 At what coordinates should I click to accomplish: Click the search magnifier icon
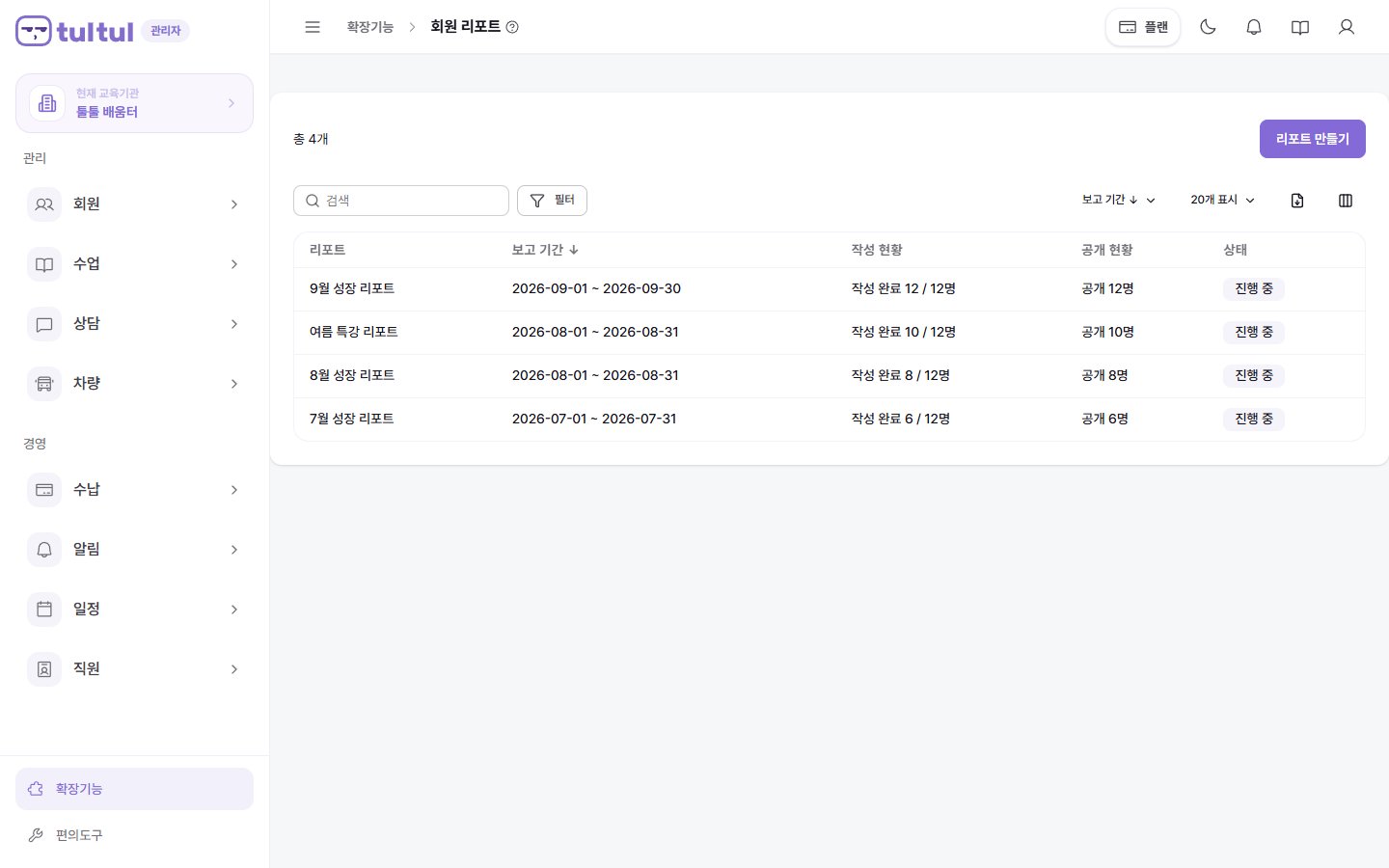313,201
